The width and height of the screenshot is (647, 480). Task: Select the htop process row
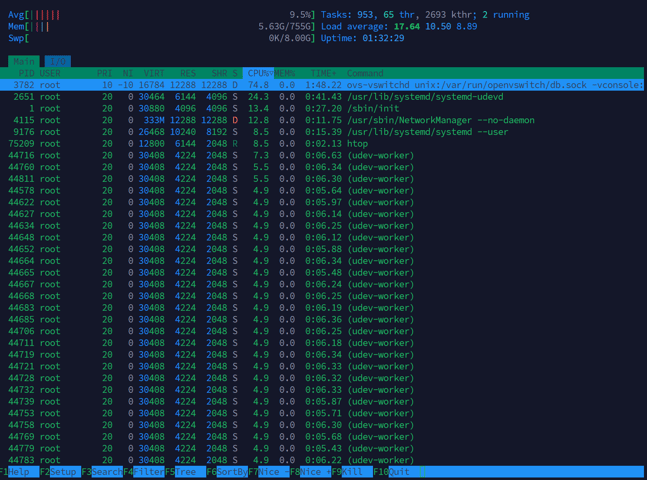322,144
